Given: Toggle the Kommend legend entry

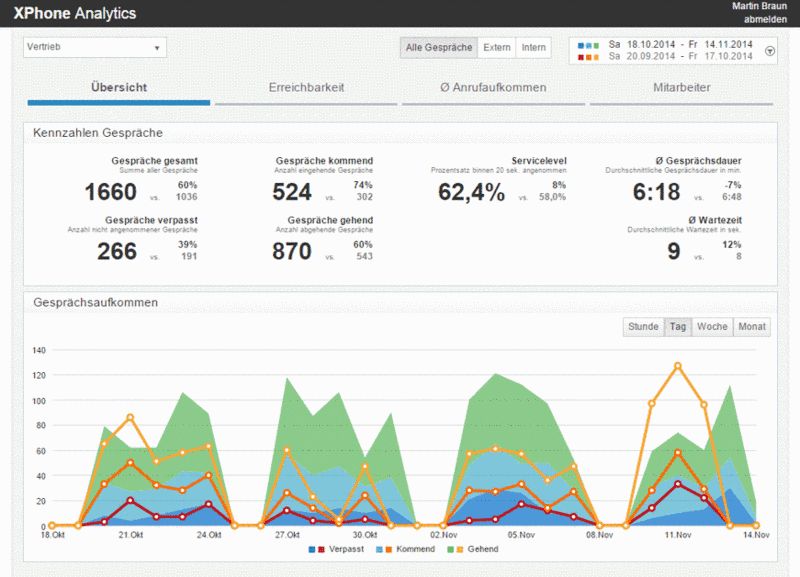Looking at the screenshot, I should click(406, 549).
